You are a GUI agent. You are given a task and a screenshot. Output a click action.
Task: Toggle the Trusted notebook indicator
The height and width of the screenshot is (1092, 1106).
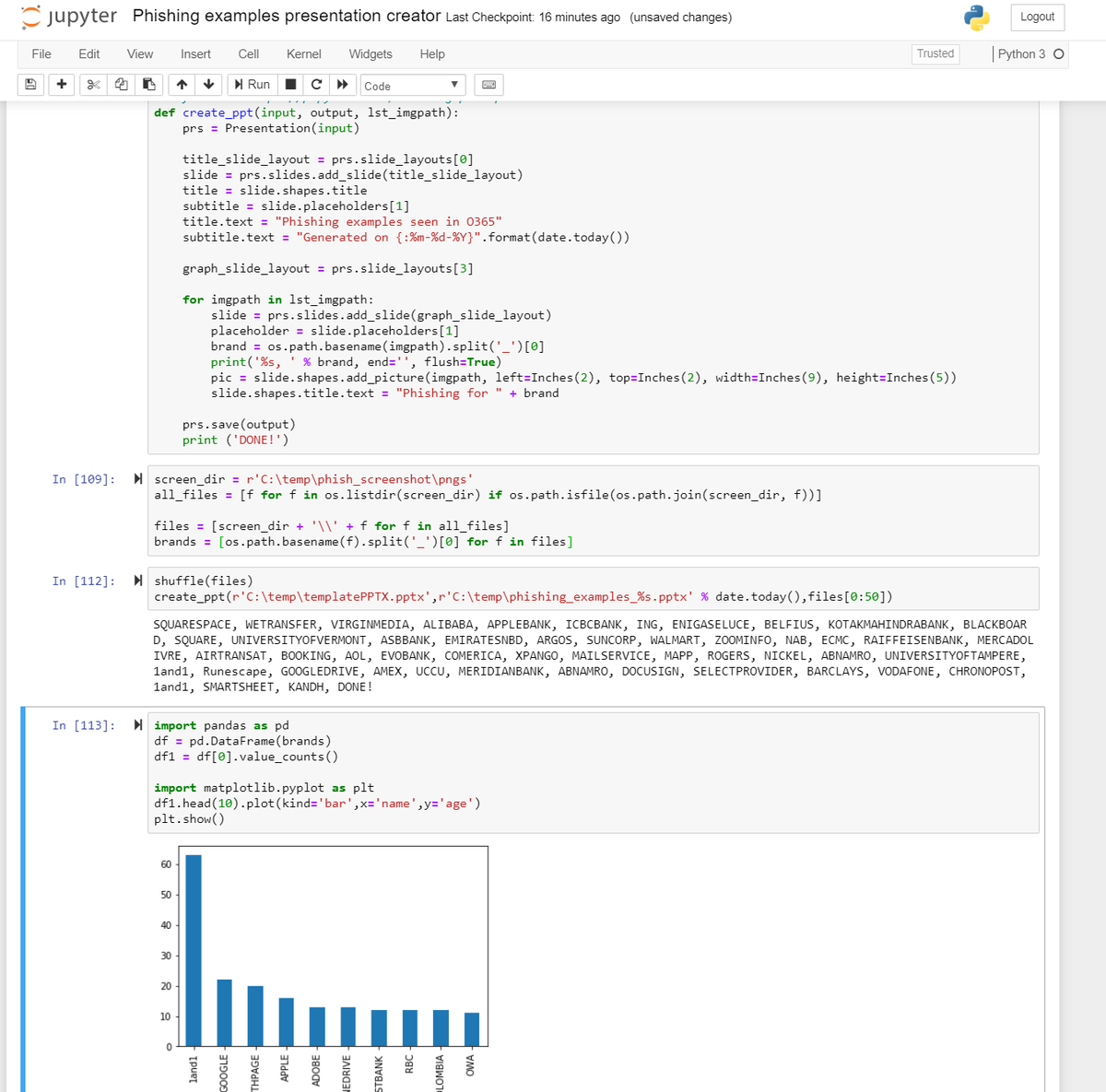(x=935, y=54)
